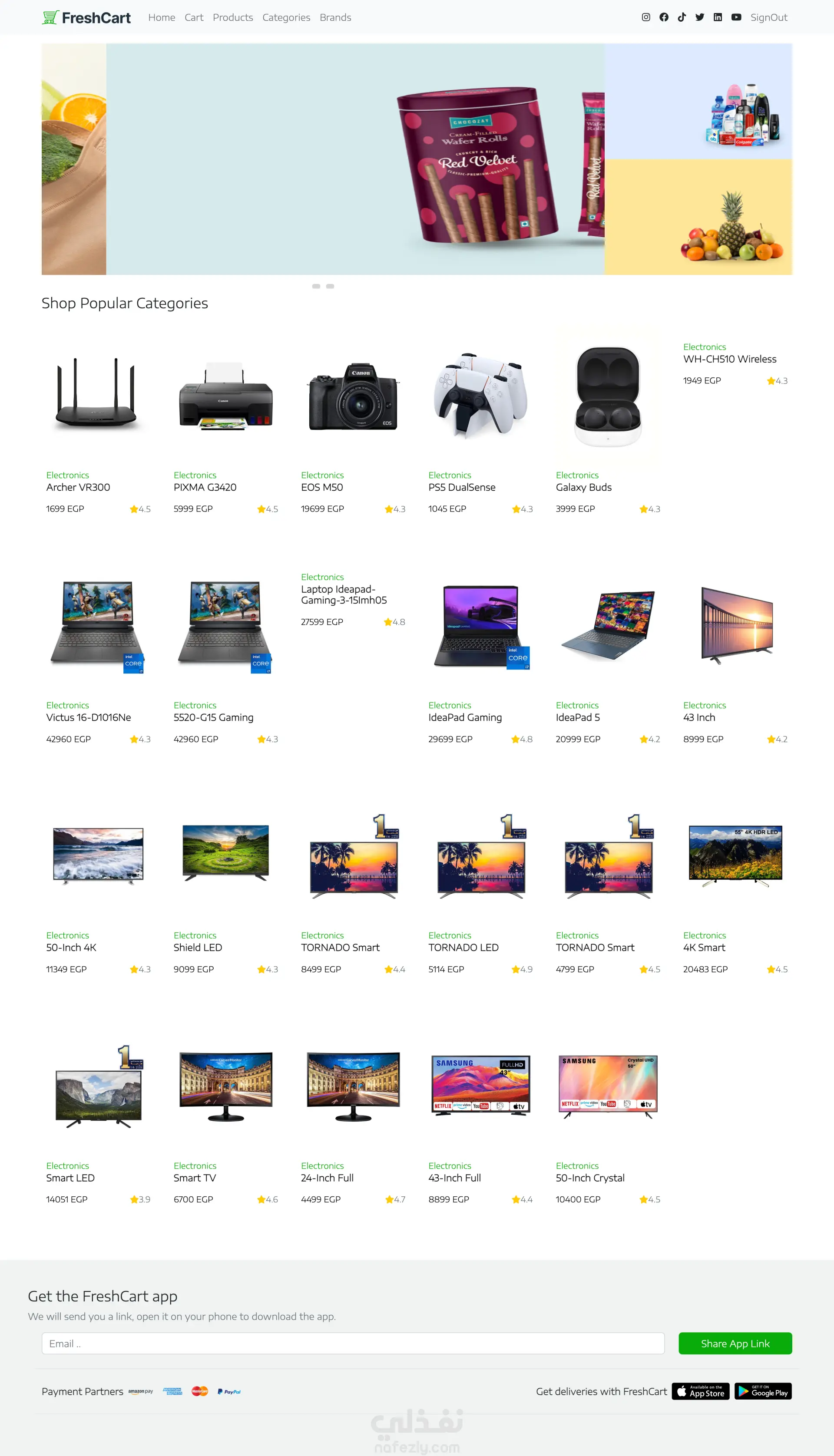Tap the App Store download badge

pos(701,1391)
